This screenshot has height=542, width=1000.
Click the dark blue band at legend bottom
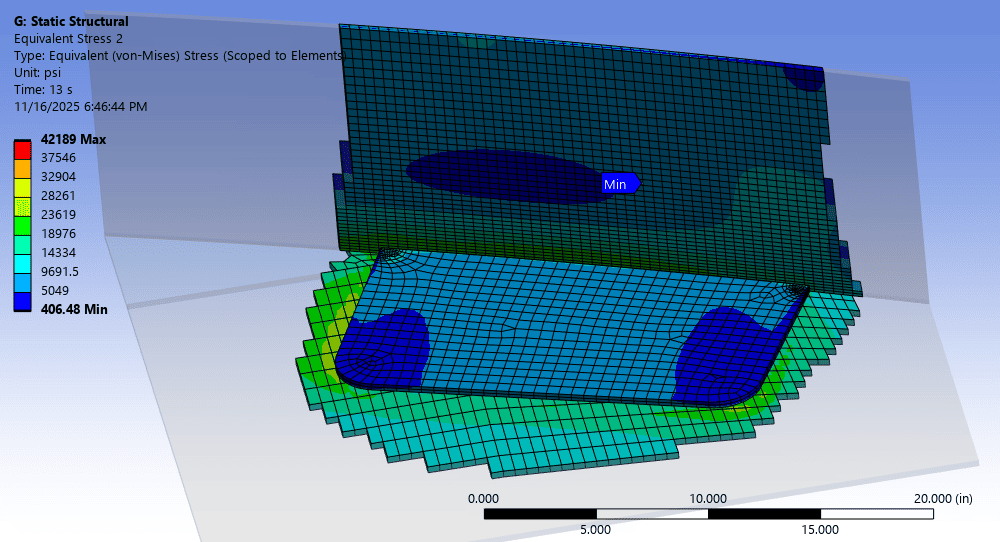(21, 300)
